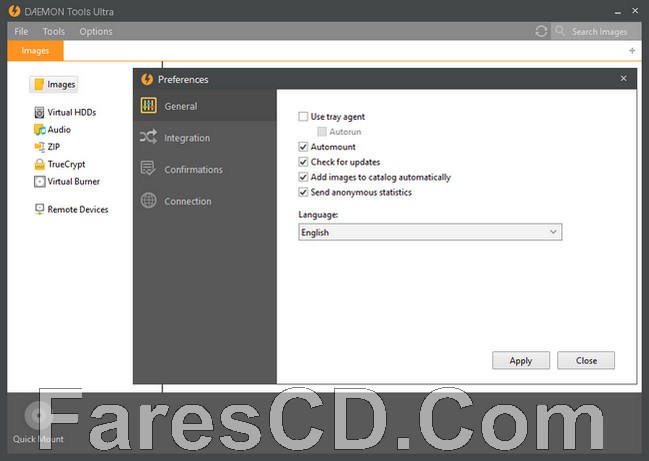The width and height of the screenshot is (649, 461).
Task: Click the TrueCrypt lock icon
Action: point(40,164)
